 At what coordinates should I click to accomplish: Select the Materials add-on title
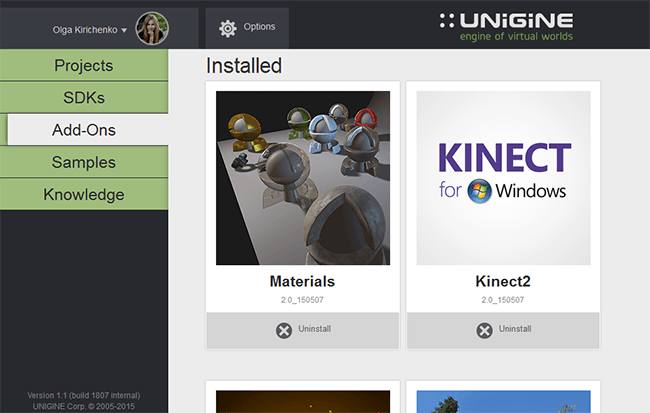303,281
